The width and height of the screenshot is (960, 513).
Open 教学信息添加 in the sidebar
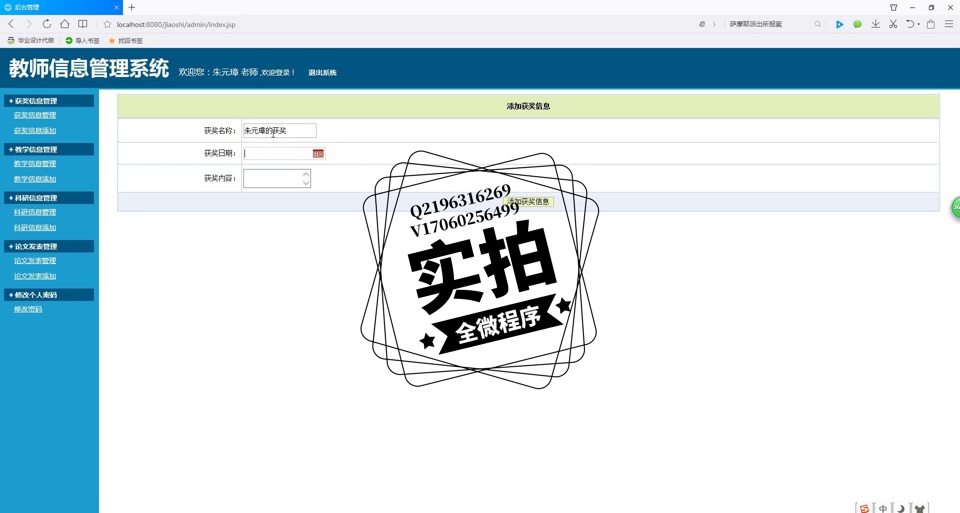pos(35,179)
